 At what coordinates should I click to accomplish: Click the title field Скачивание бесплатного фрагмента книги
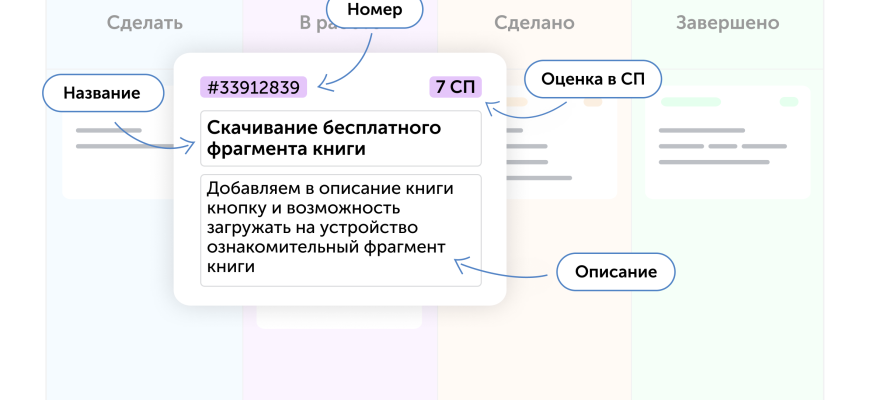pos(340,139)
